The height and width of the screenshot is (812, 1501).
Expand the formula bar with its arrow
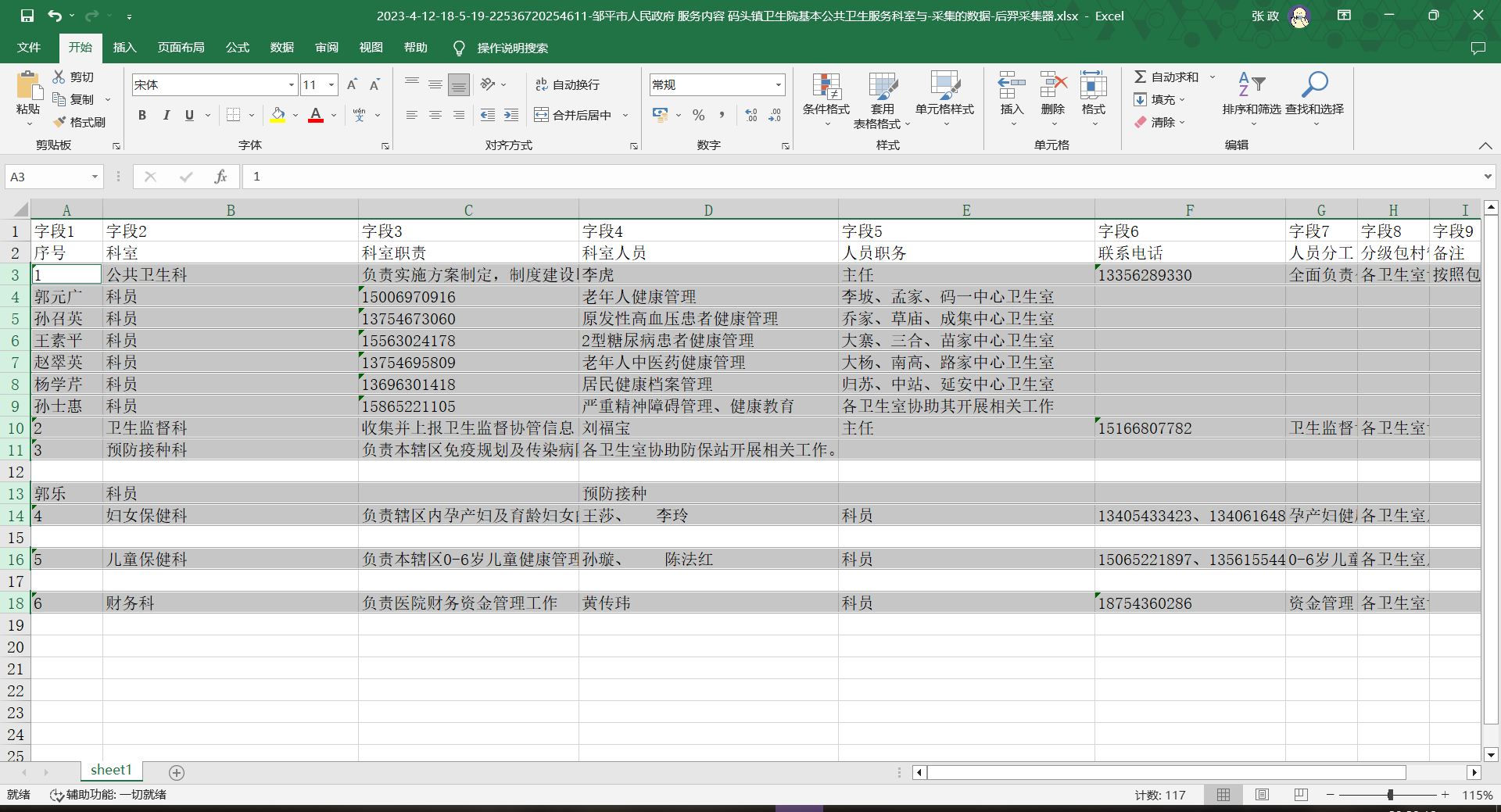pyautogui.click(x=1488, y=177)
